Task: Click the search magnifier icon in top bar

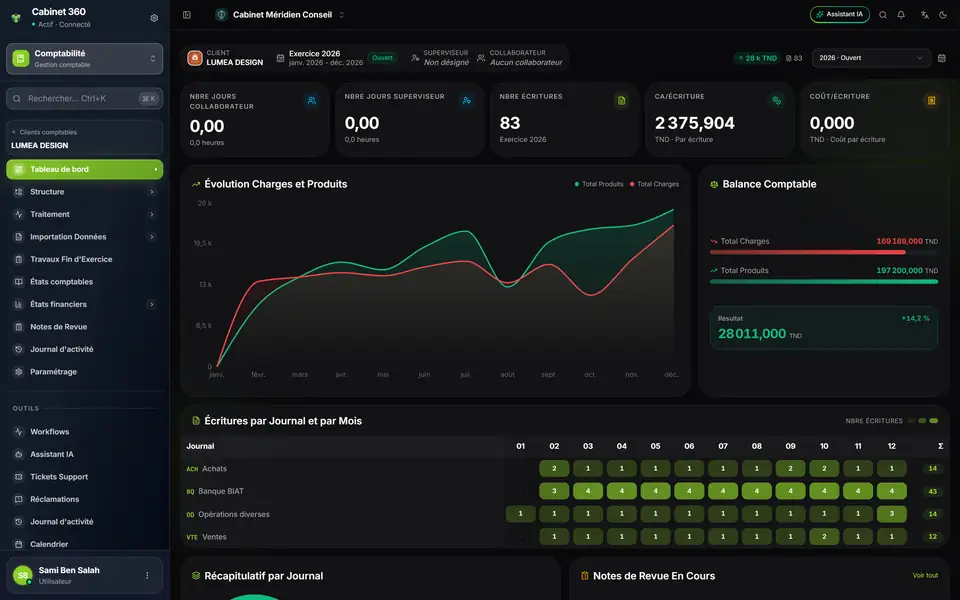Action: [x=883, y=15]
